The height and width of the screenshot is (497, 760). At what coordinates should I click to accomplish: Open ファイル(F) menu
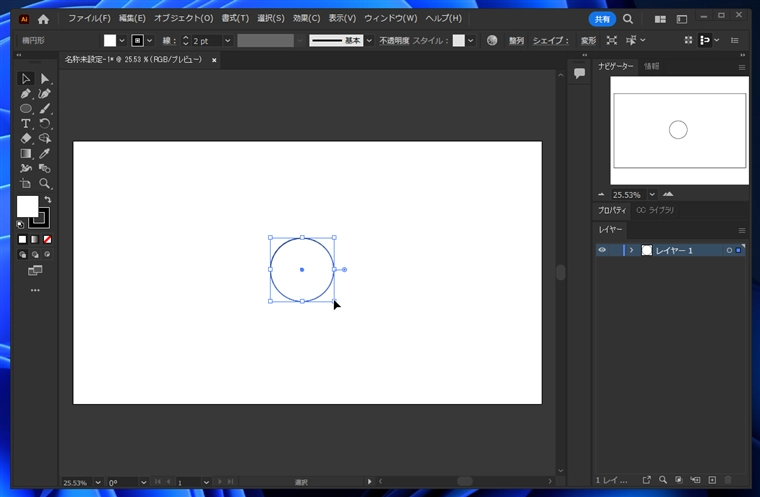pos(89,18)
